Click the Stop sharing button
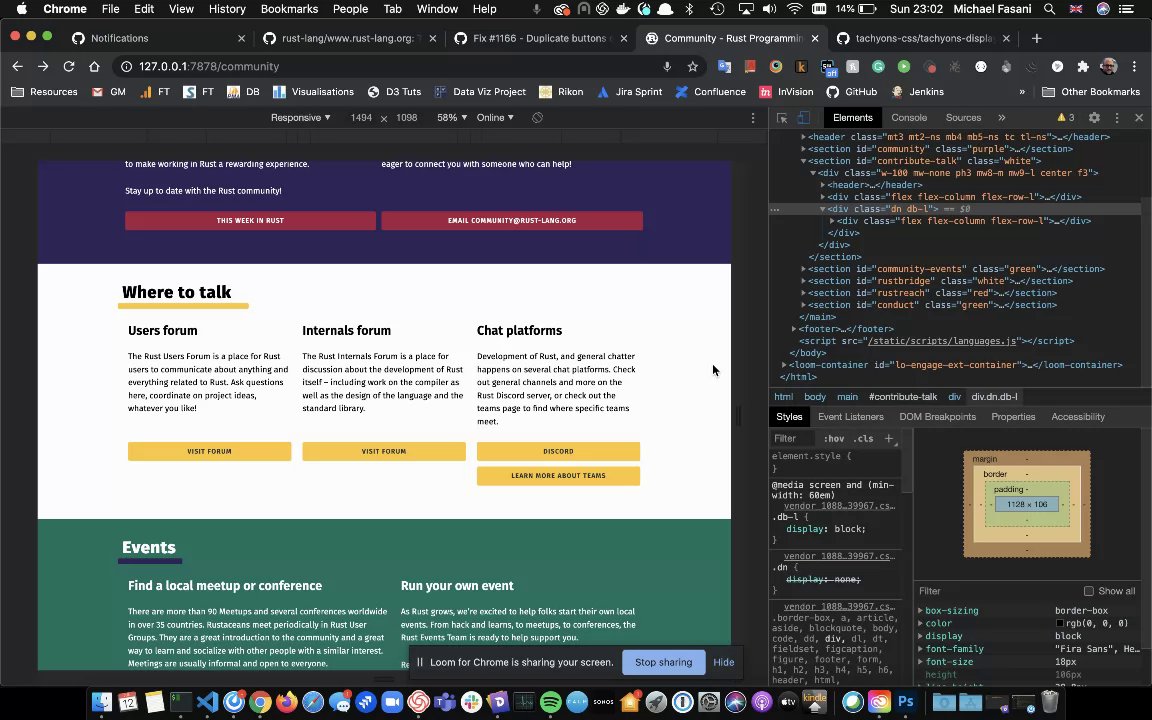Screen dimensions: 1152x720 [663, 662]
